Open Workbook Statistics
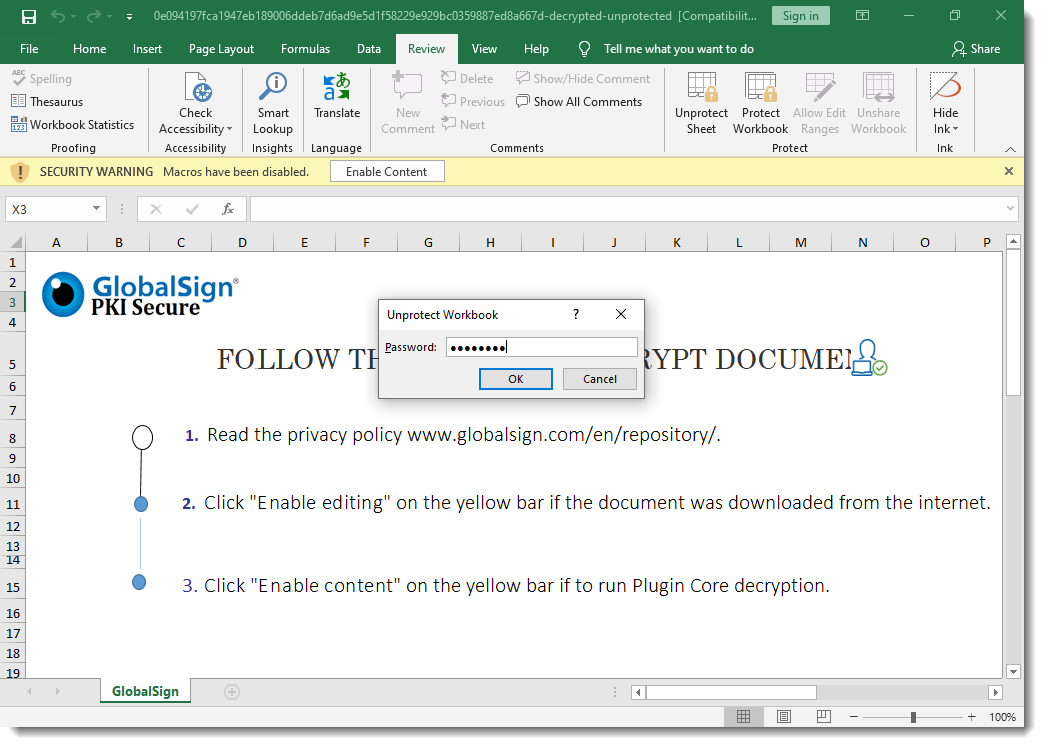This screenshot has height=747, width=1044. [x=72, y=125]
